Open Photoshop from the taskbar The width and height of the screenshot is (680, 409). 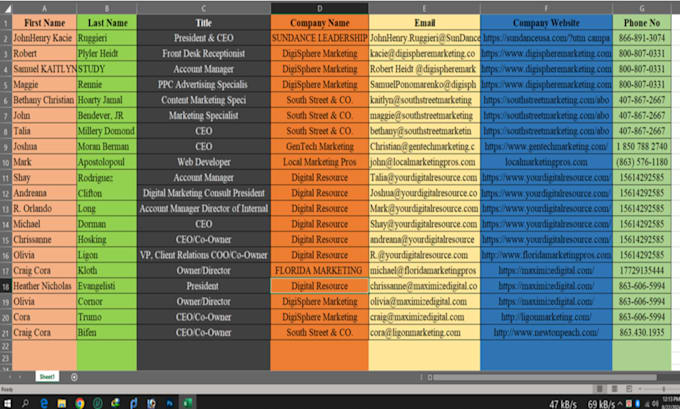coord(169,403)
